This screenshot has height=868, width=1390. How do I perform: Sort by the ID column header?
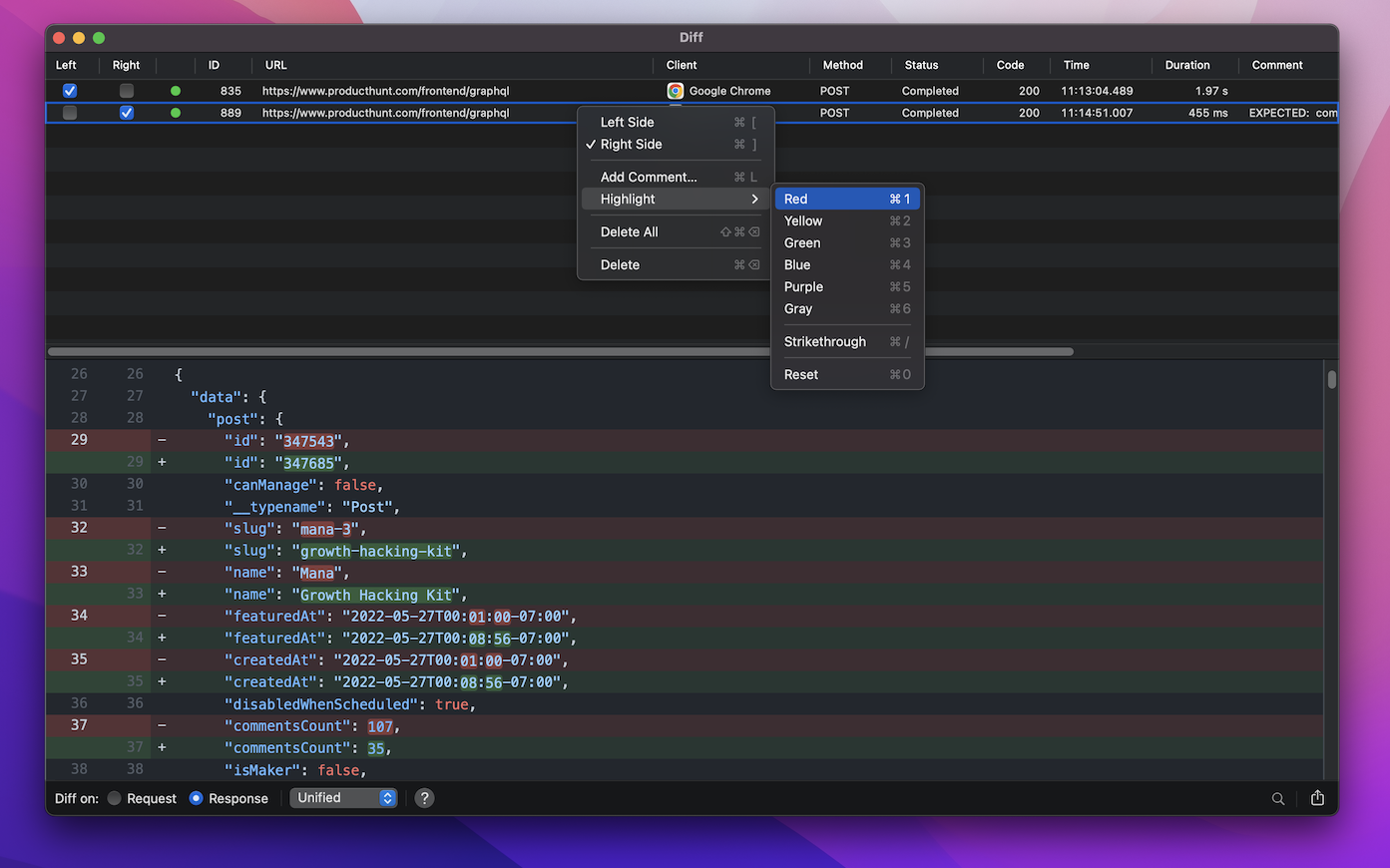pyautogui.click(x=214, y=65)
